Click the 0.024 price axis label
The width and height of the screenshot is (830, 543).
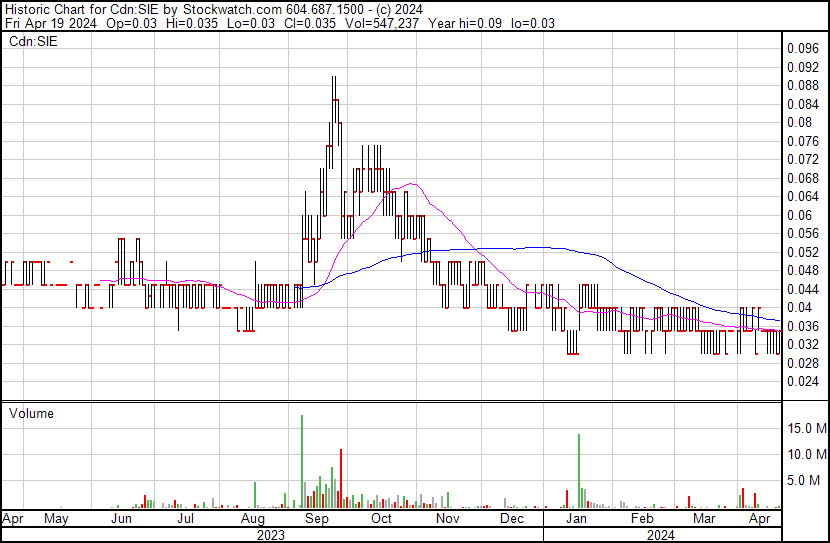coord(803,382)
